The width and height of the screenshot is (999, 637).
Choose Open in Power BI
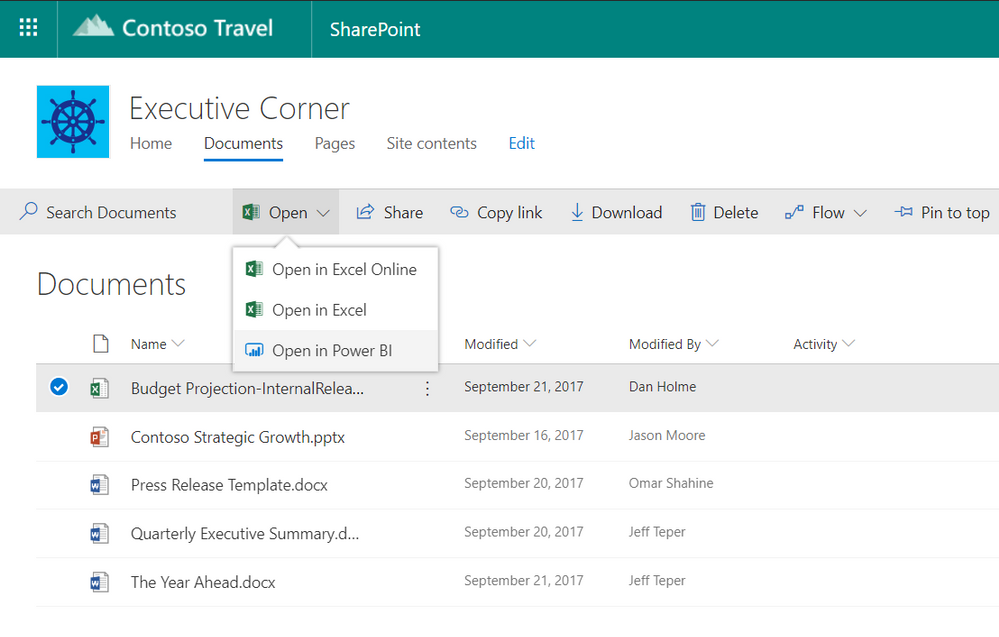point(336,350)
